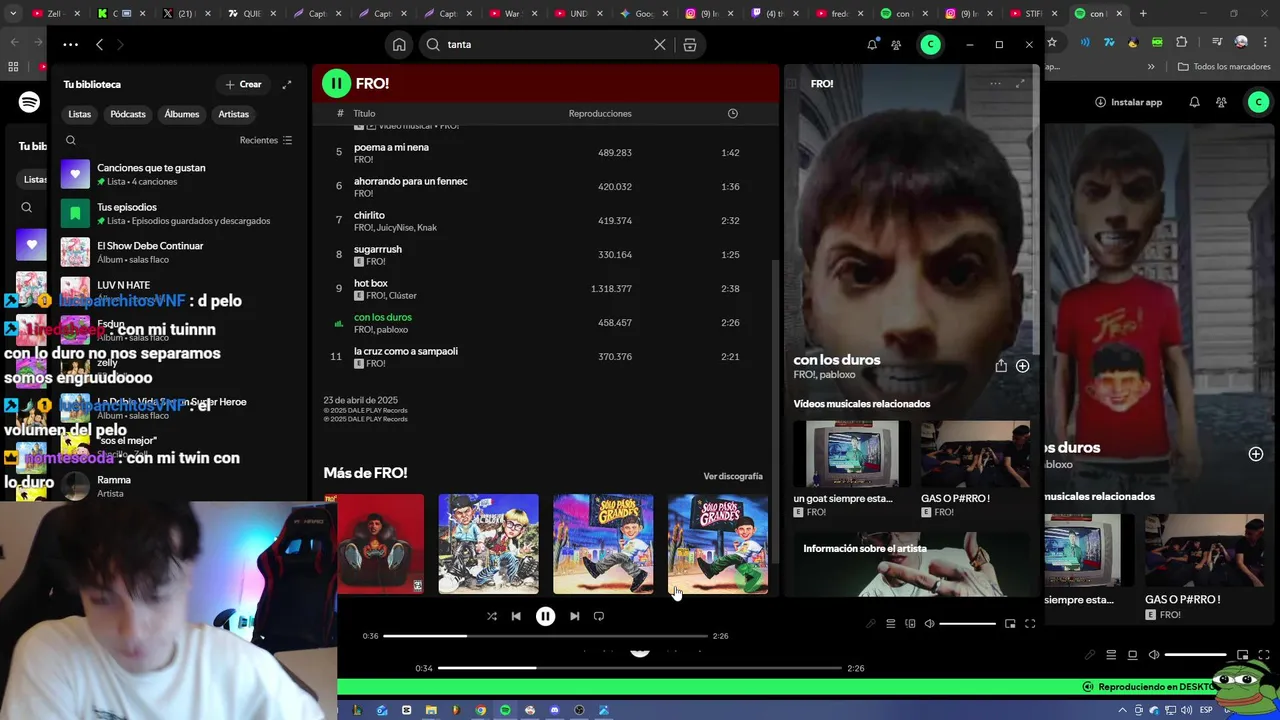Click Instalar app in the browser Spotify window
Viewport: 1280px width, 720px height.
coord(1128,102)
